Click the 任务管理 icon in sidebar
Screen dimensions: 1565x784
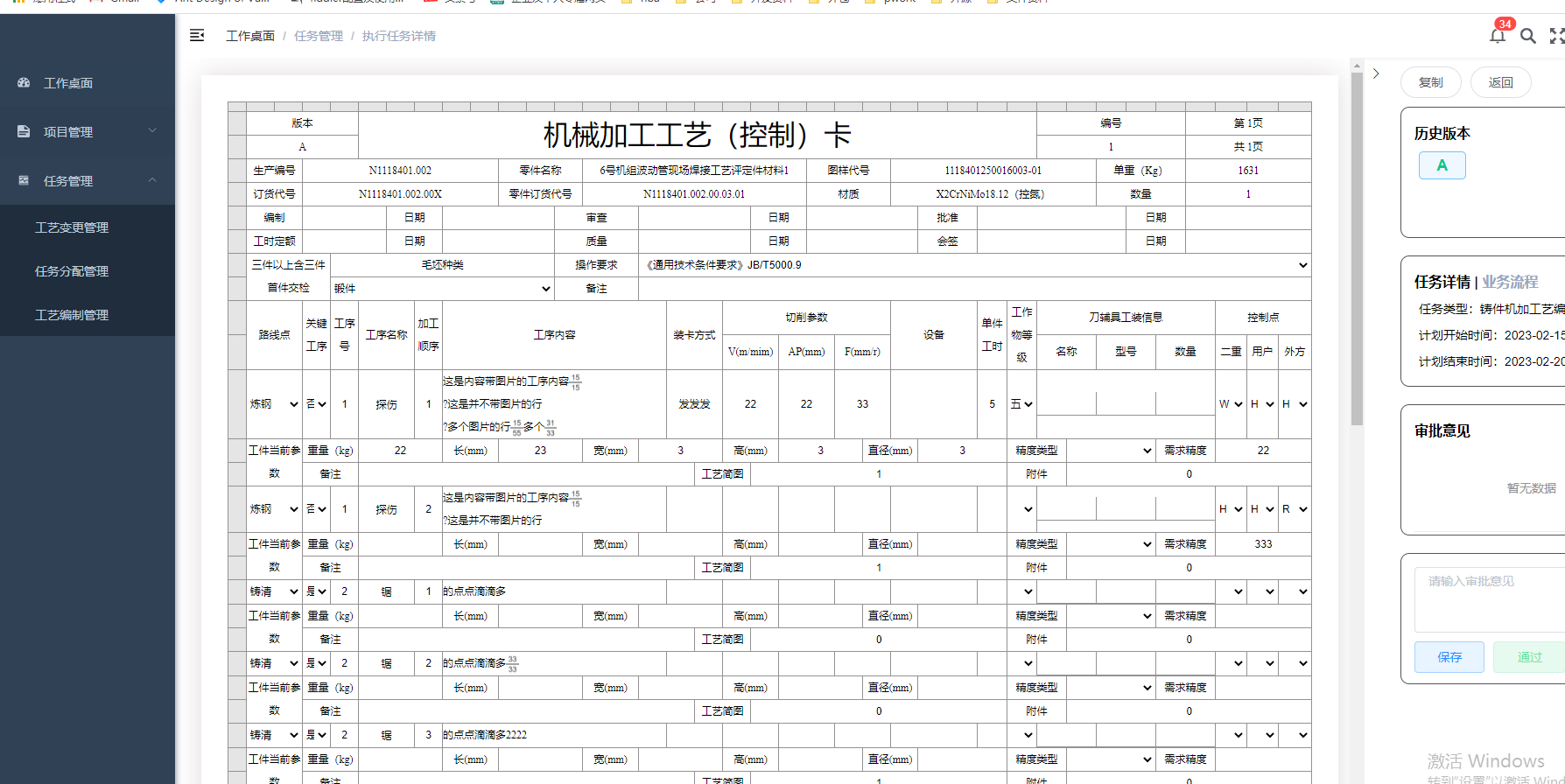[x=24, y=180]
